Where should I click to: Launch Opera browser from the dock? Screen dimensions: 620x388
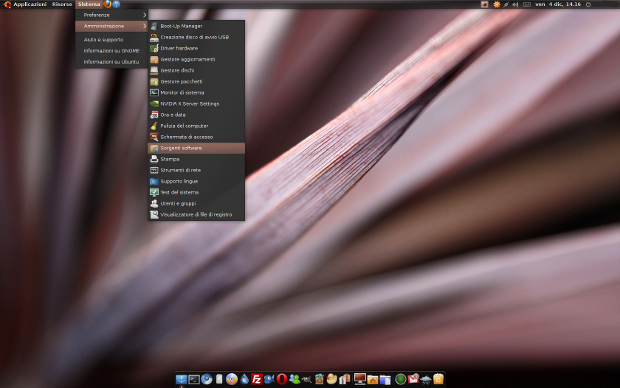[x=282, y=379]
